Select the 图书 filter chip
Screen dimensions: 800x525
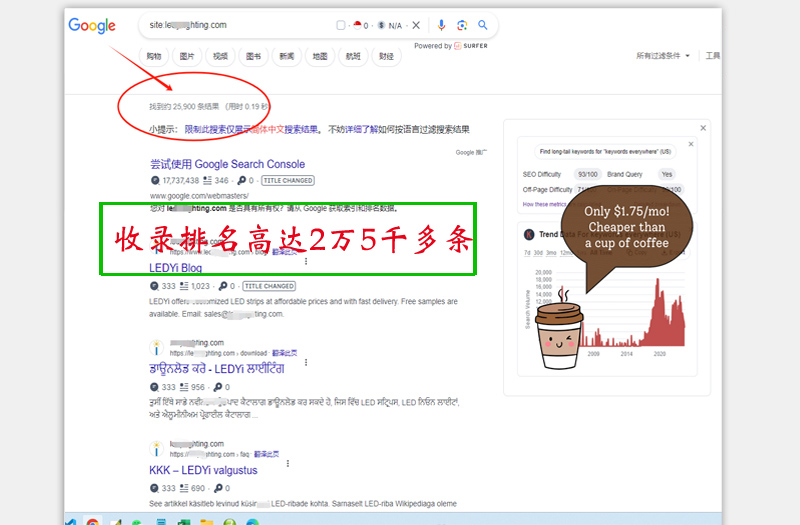[253, 56]
